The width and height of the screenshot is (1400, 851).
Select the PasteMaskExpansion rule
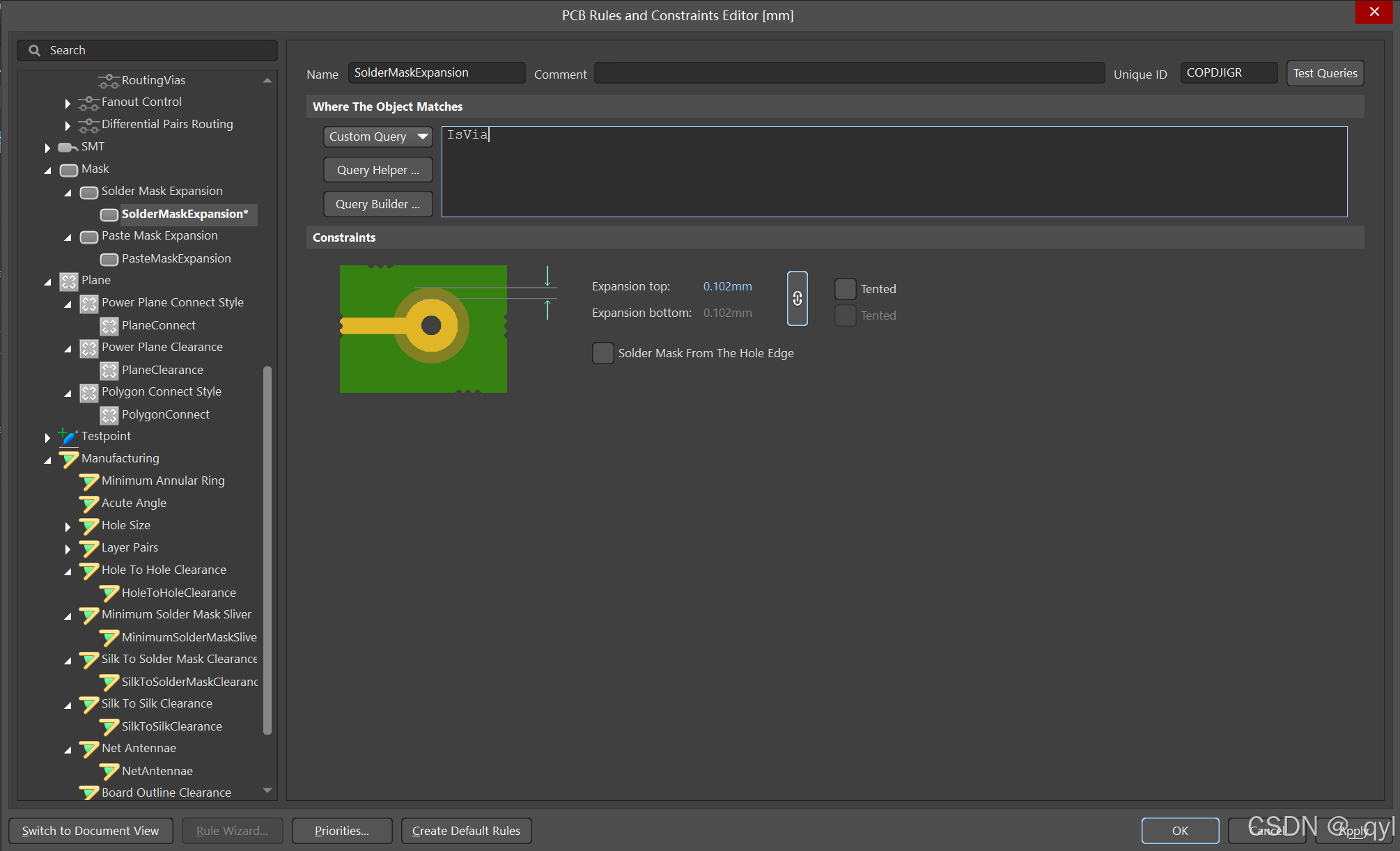pyautogui.click(x=176, y=258)
